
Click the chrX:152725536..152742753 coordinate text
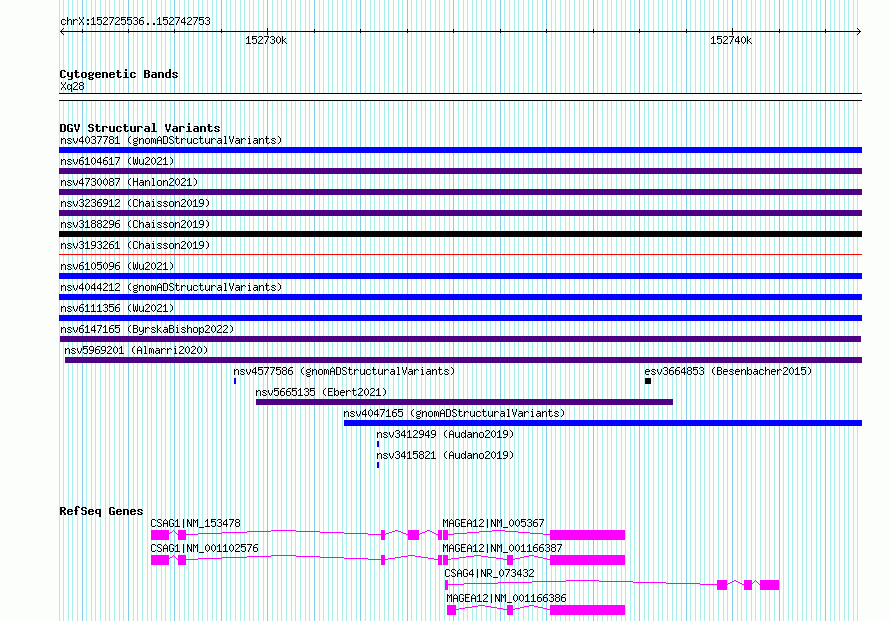(x=135, y=21)
